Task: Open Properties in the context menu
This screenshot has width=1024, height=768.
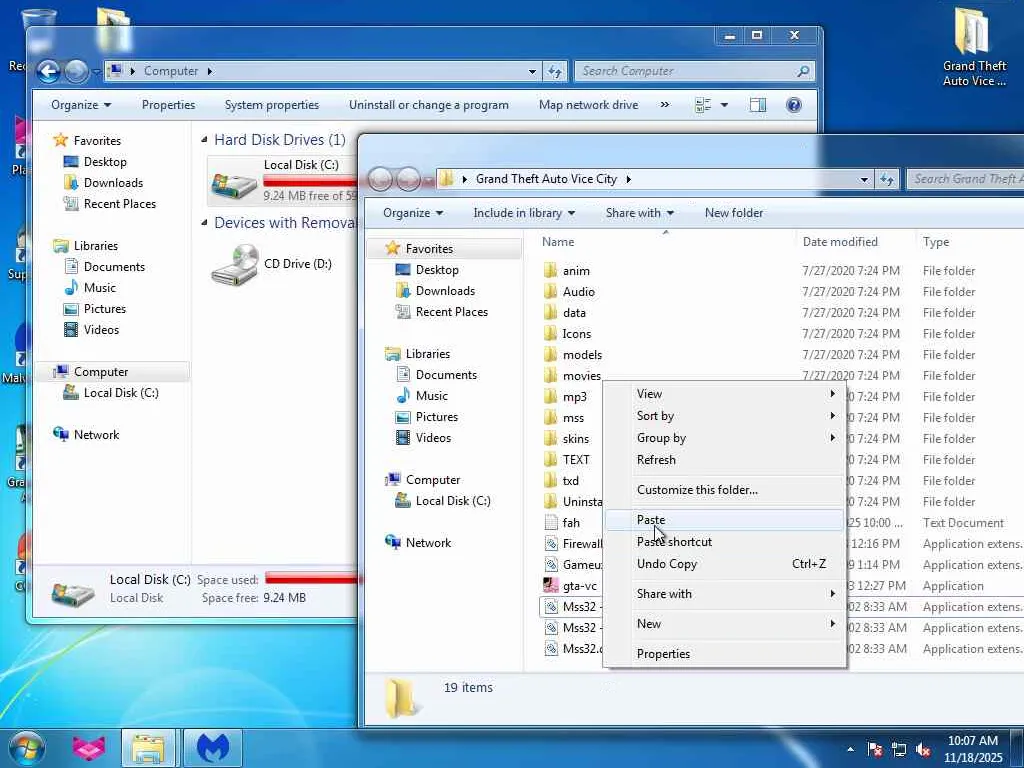Action: point(724,654)
